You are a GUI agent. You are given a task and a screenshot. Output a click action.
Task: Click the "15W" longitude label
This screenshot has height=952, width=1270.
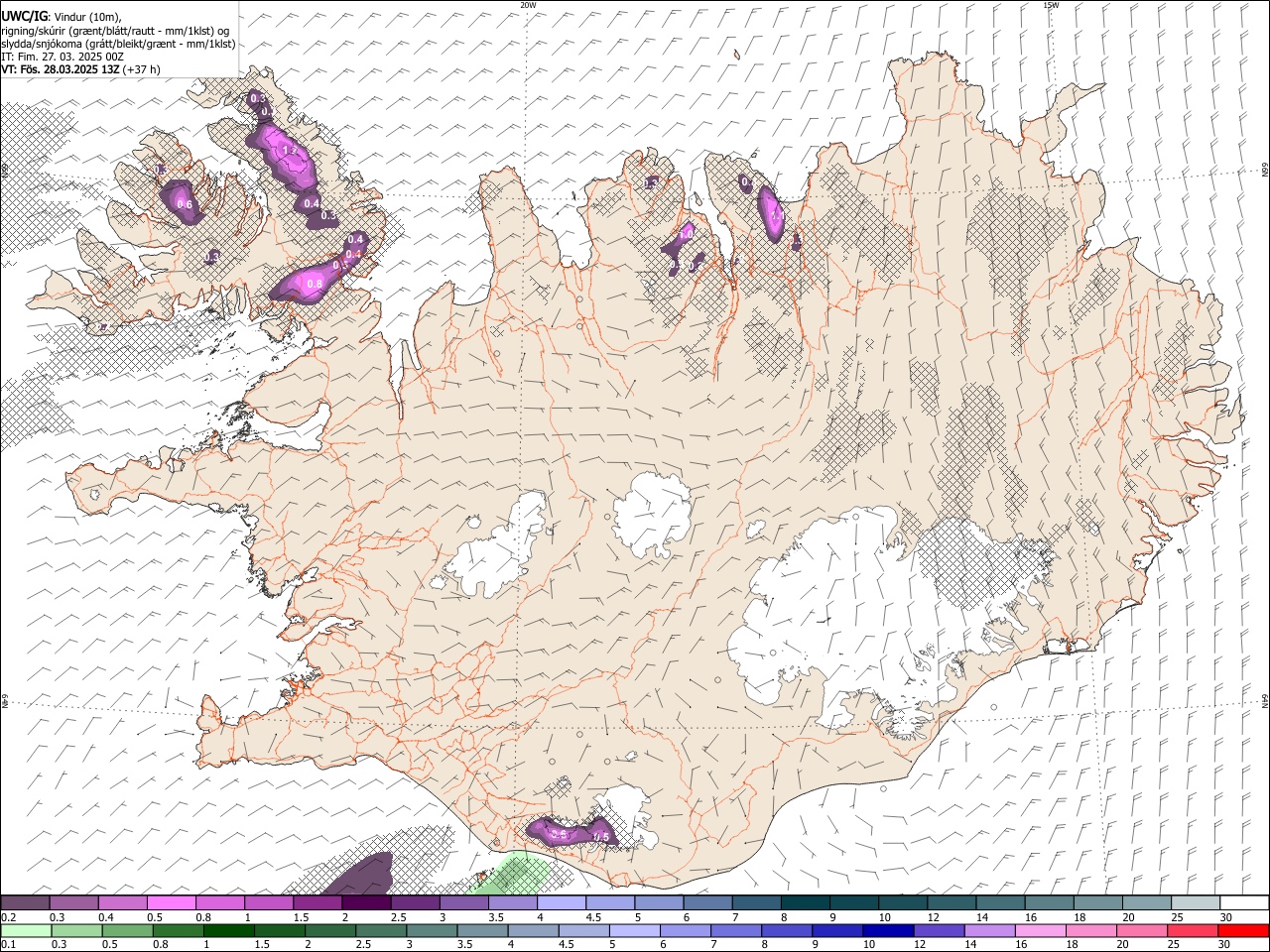(x=1051, y=5)
